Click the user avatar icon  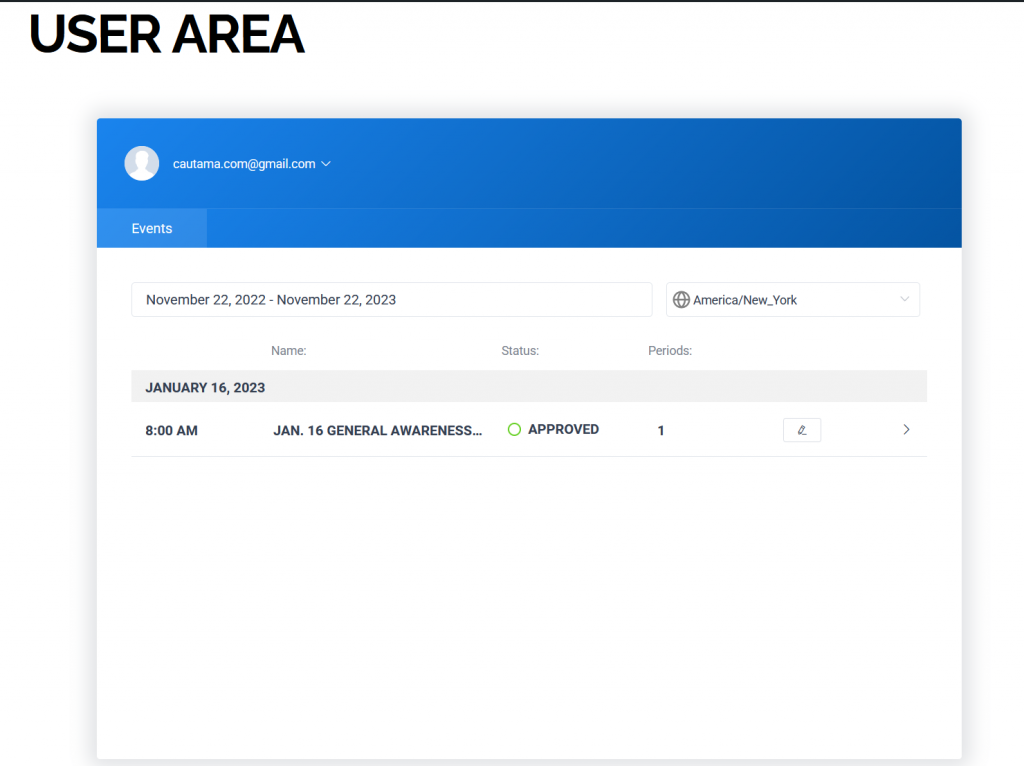[x=142, y=163]
